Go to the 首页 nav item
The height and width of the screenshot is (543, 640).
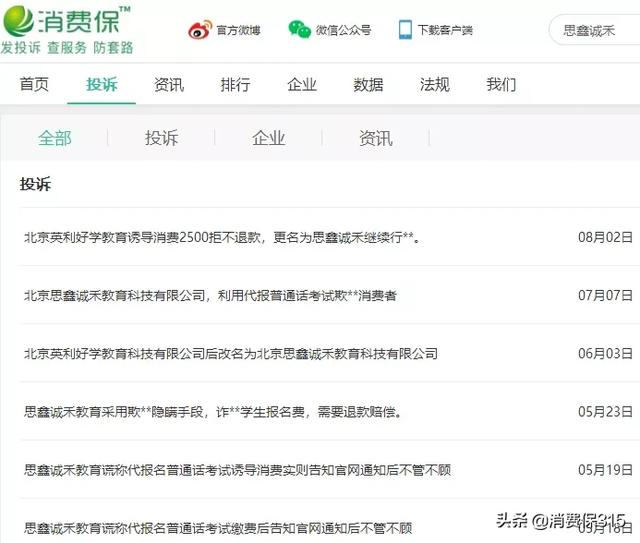coord(34,85)
